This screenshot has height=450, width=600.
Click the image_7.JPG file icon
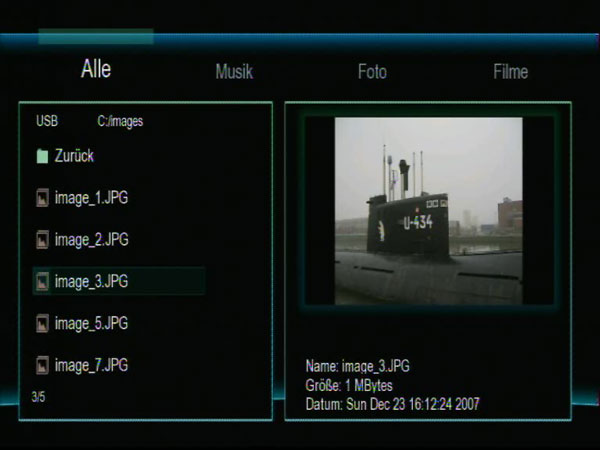click(x=42, y=365)
